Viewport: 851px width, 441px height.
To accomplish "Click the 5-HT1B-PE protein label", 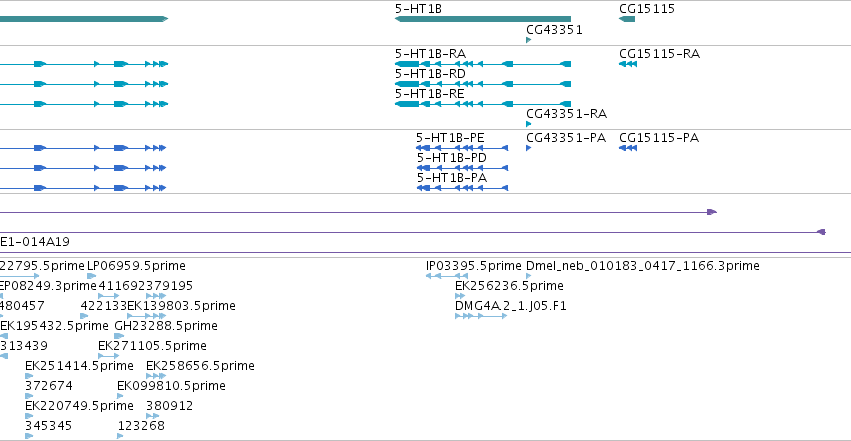I will [x=450, y=138].
